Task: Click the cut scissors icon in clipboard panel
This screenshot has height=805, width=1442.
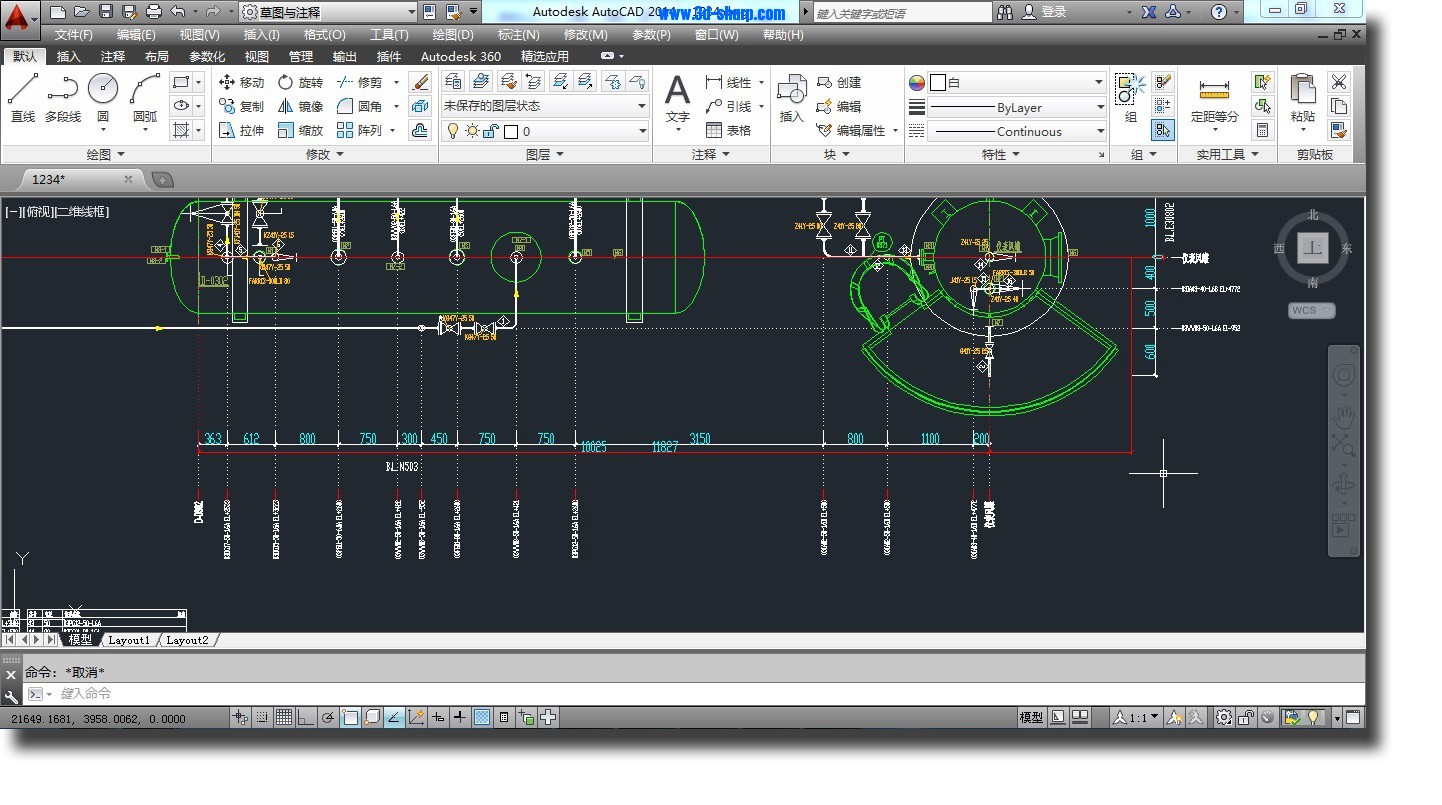Action: [x=1339, y=82]
